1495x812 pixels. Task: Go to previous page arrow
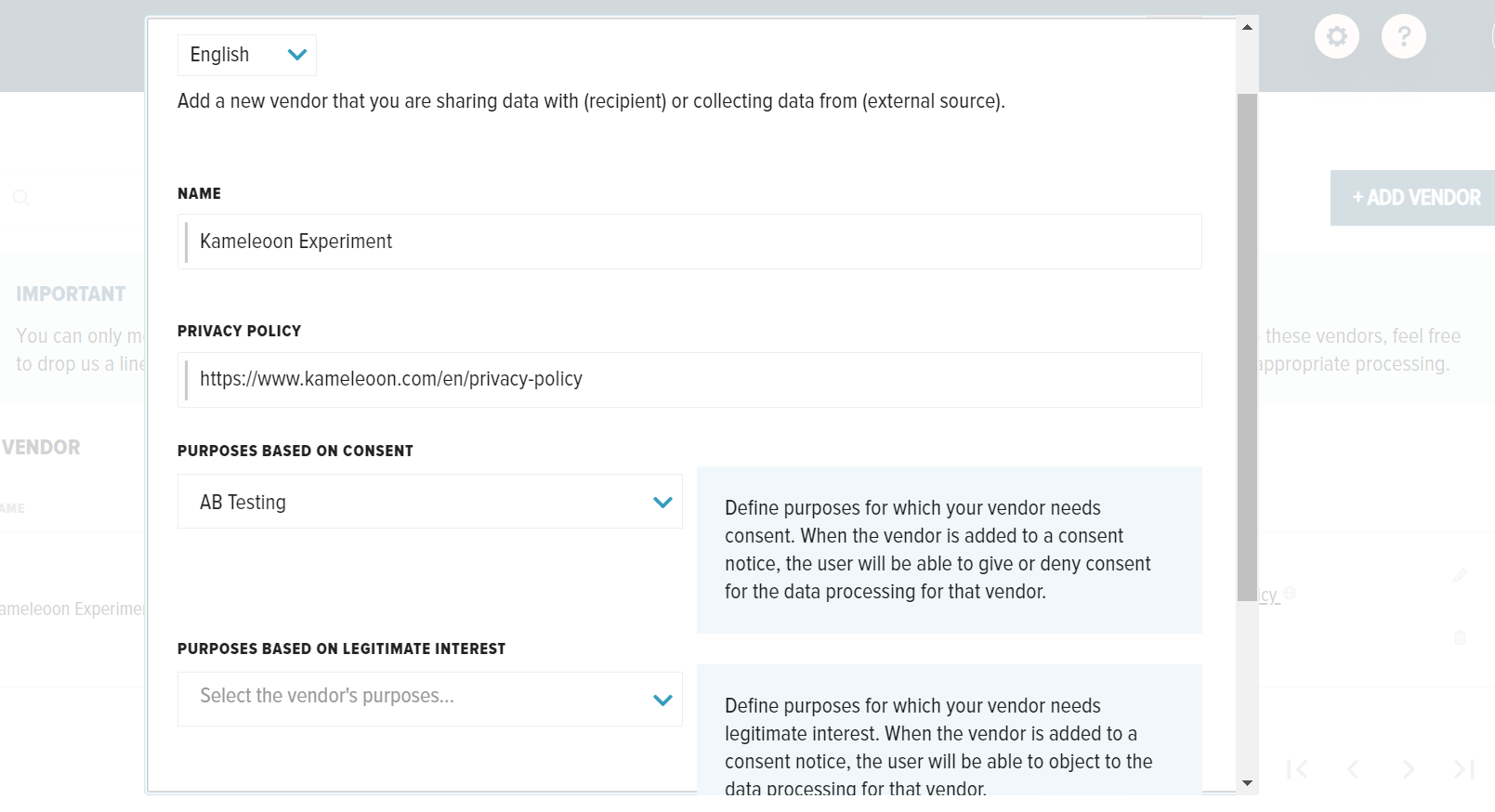[1353, 769]
